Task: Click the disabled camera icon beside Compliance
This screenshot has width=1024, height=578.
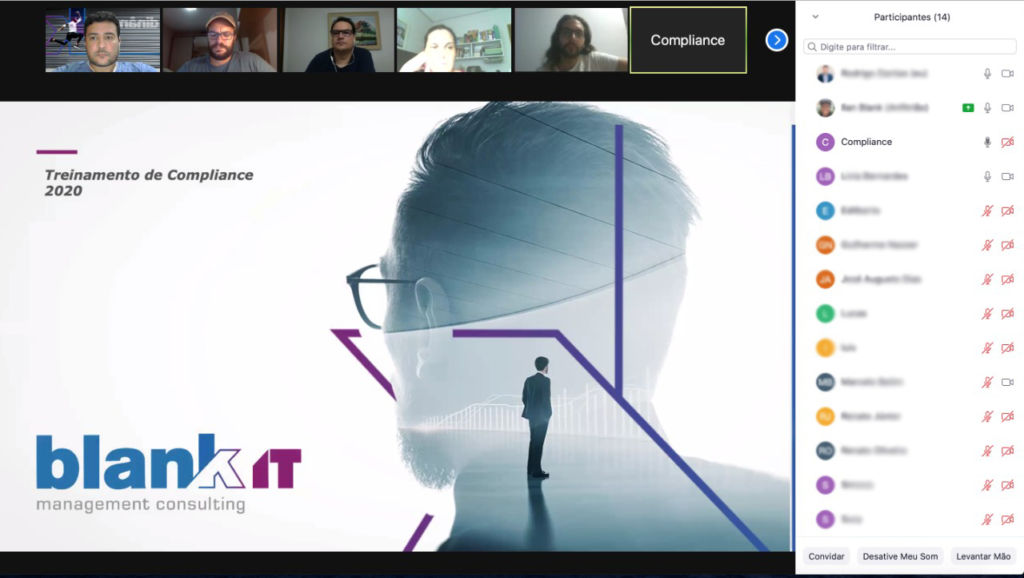Action: [x=1007, y=142]
